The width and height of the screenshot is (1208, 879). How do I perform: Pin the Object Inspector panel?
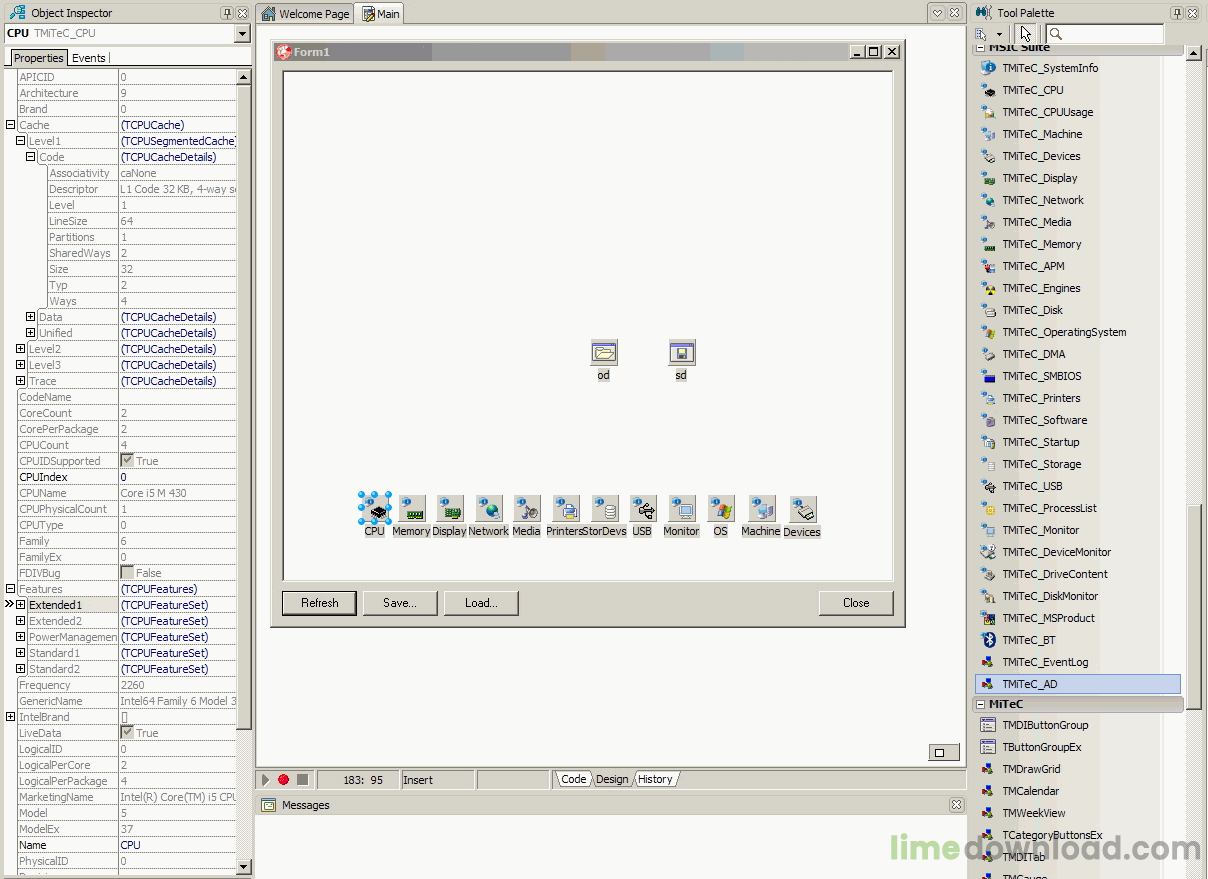(x=227, y=13)
